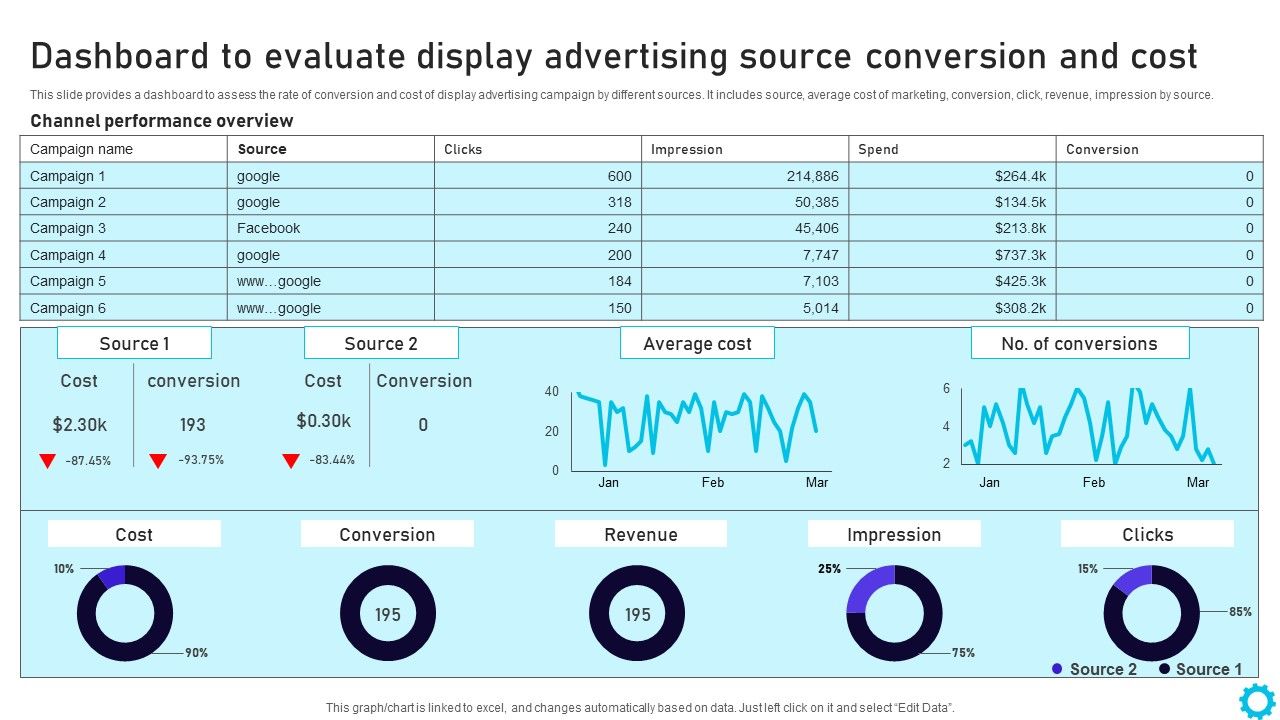Click the 45,406 impression value
1280x720 pixels.
[817, 228]
